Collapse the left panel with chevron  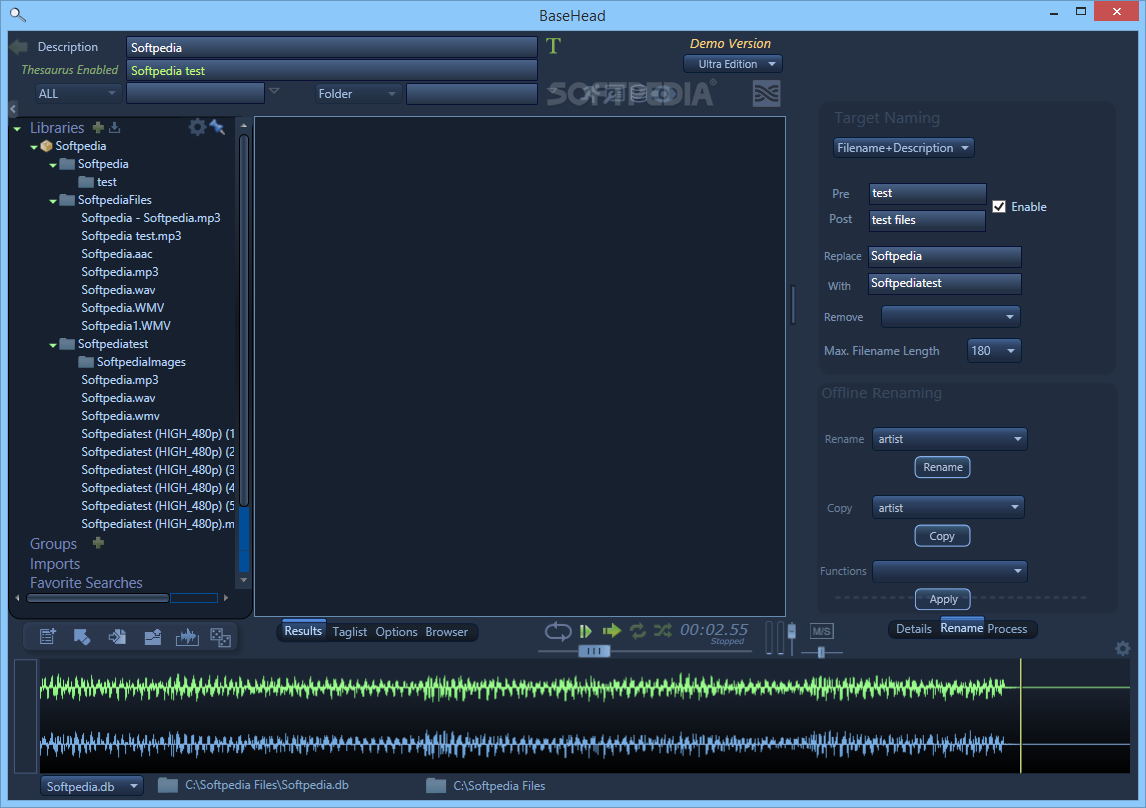(x=13, y=108)
